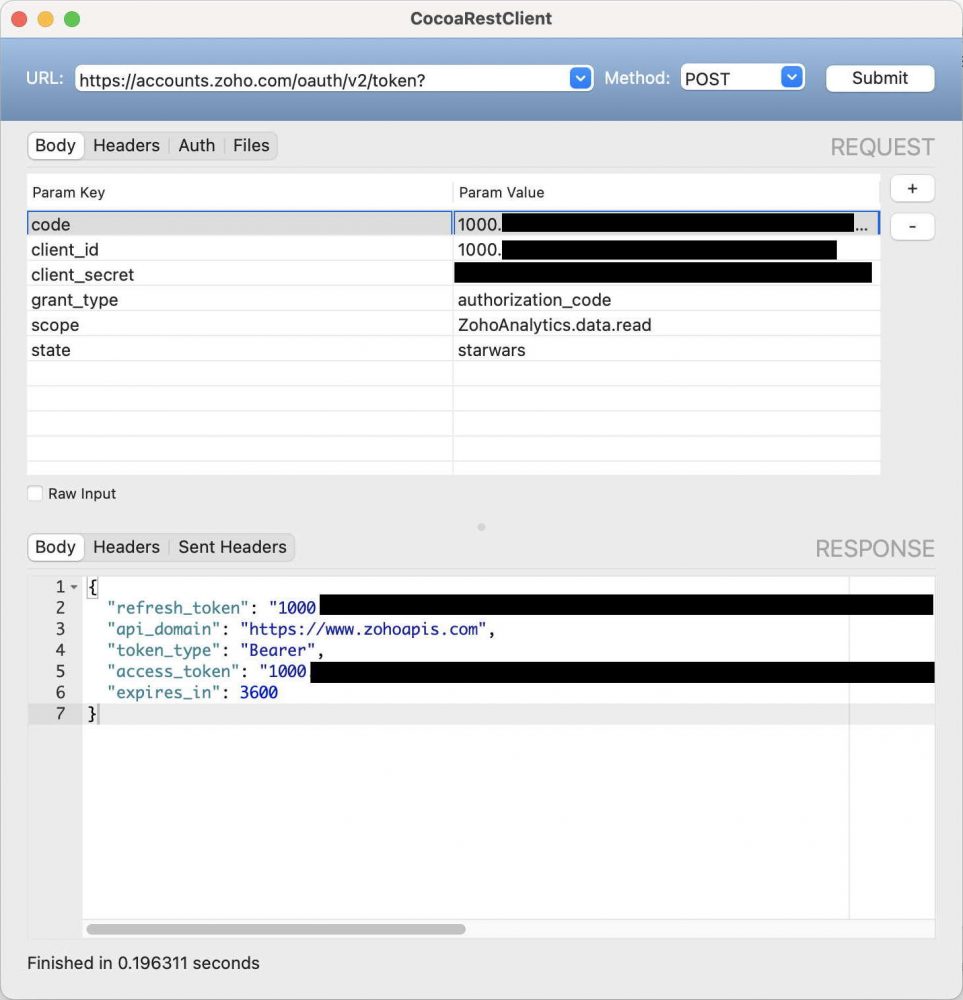Select the request Body tab

point(55,145)
